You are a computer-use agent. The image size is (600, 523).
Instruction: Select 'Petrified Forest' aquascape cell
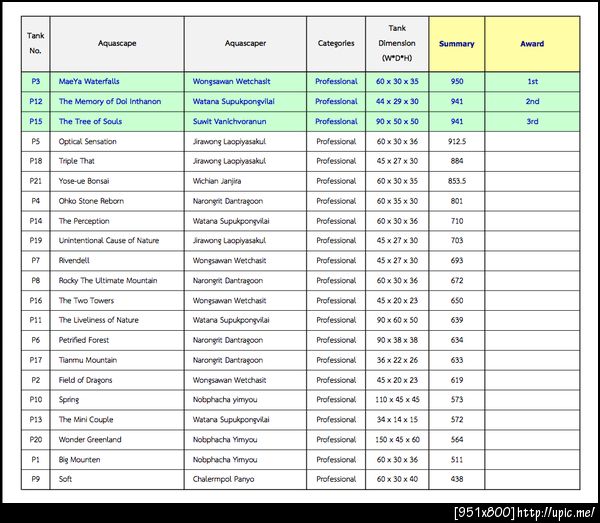(117, 340)
